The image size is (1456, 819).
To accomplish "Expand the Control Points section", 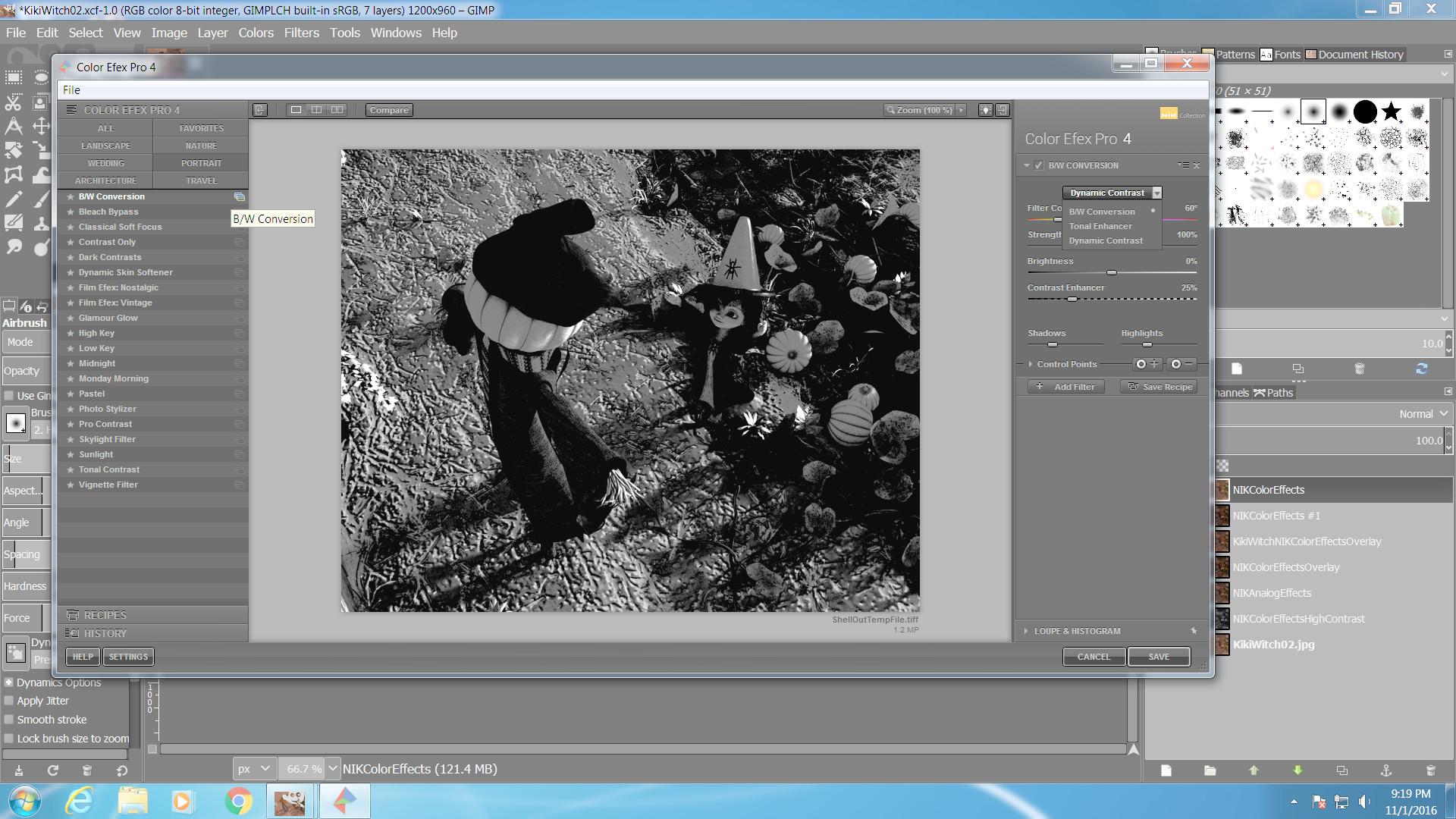I will coord(1031,365).
